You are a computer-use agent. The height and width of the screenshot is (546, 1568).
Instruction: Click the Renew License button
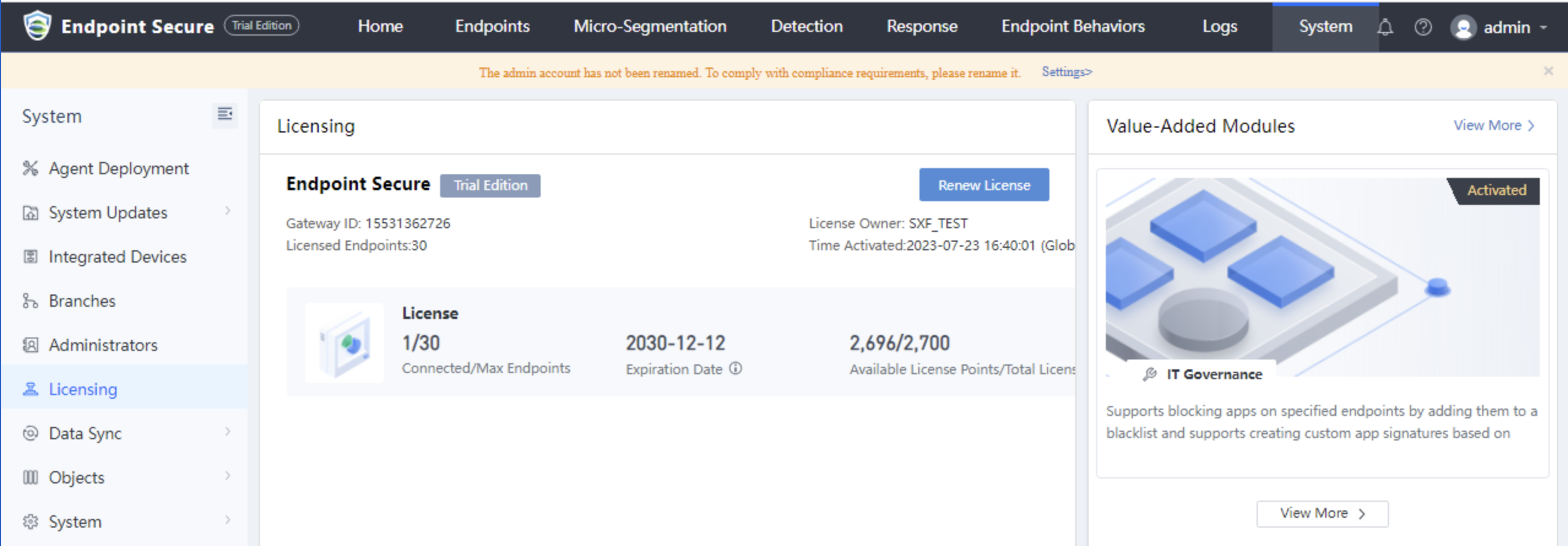(x=984, y=185)
